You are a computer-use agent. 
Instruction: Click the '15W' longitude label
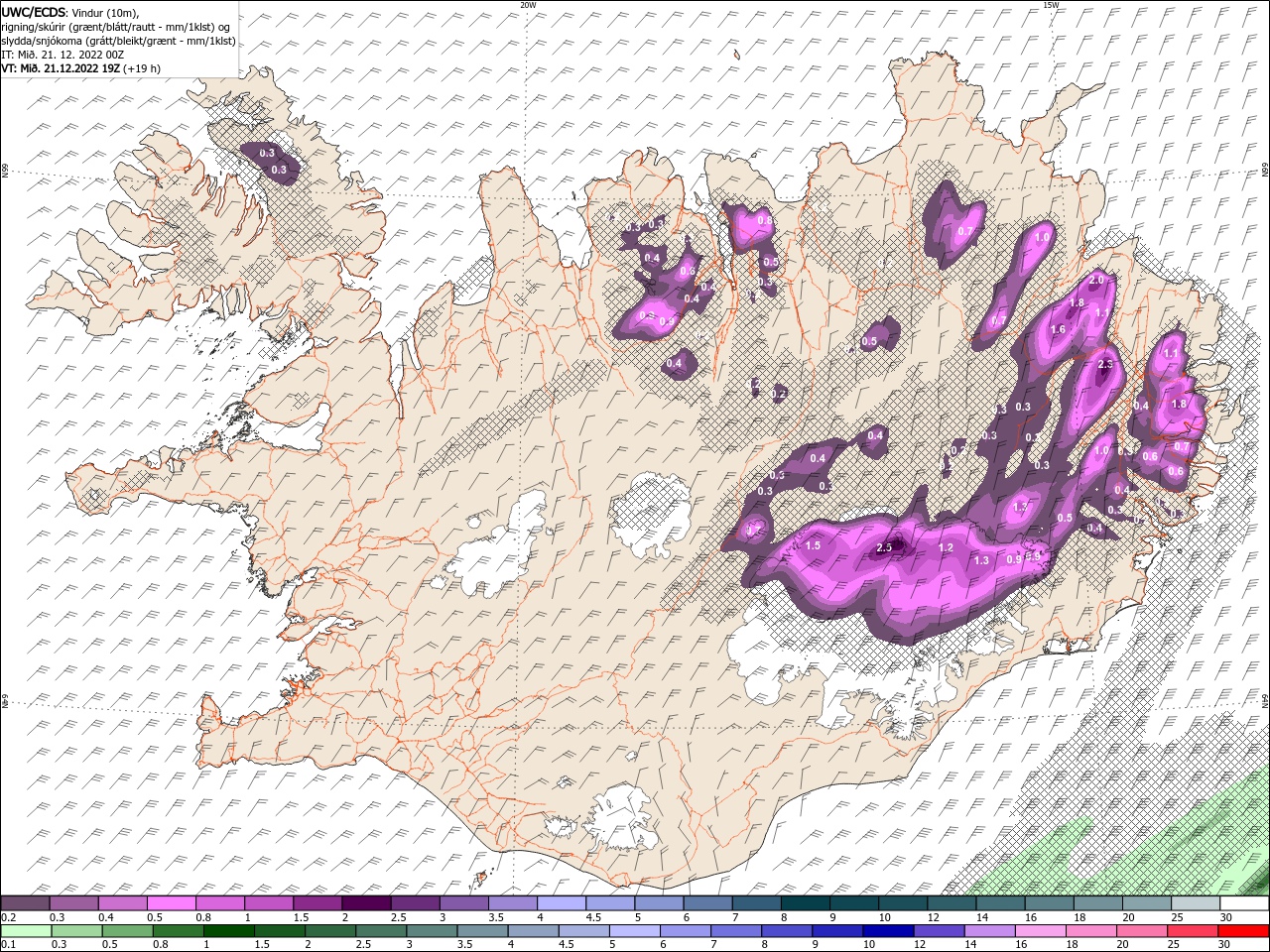tap(1051, 5)
